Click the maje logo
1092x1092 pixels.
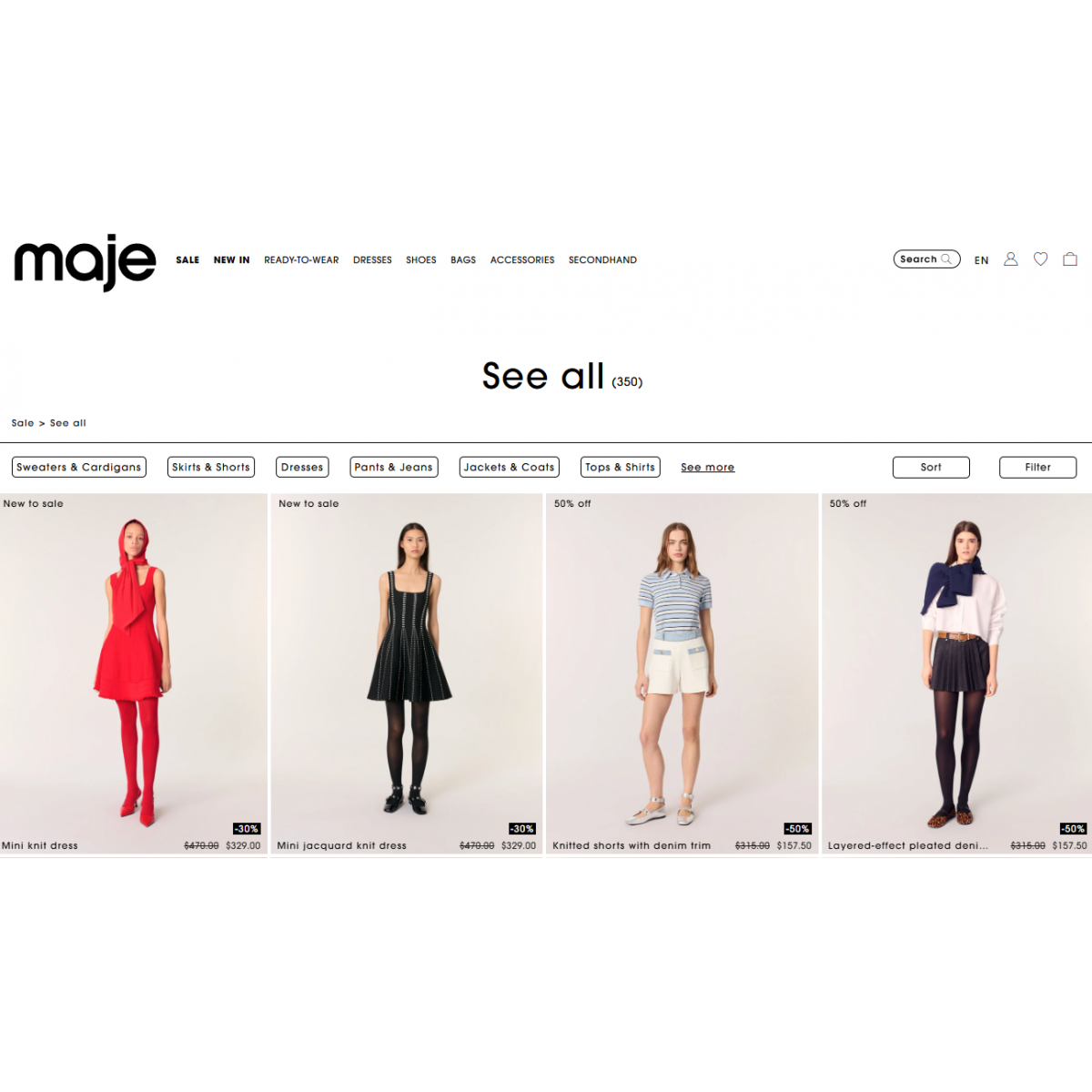pyautogui.click(x=85, y=262)
